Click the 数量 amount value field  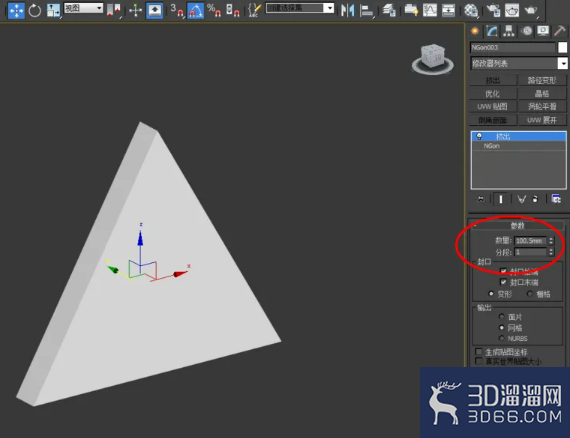530,241
